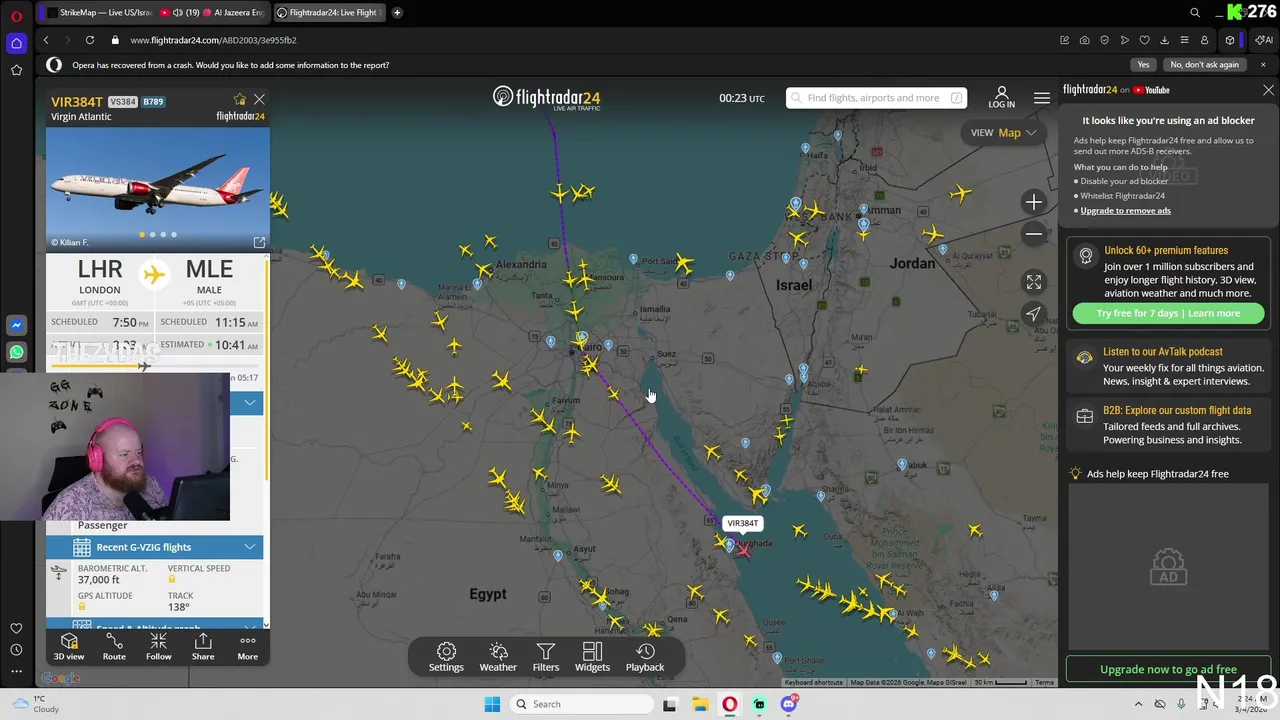Screen dimensions: 1280x720
Task: Open a new browser tab
Action: (x=397, y=12)
